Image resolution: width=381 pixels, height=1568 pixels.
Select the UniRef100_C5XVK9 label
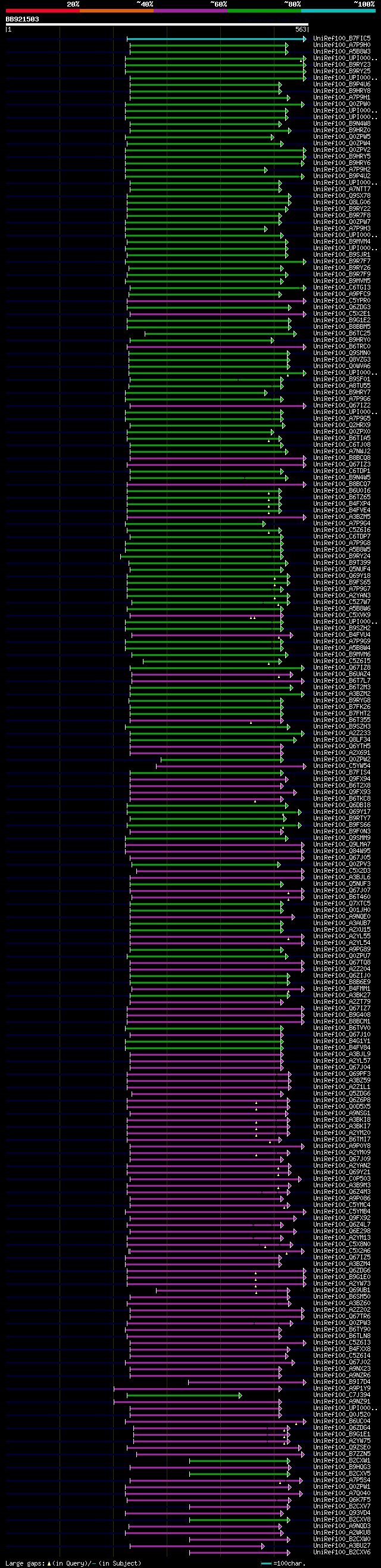342,615
